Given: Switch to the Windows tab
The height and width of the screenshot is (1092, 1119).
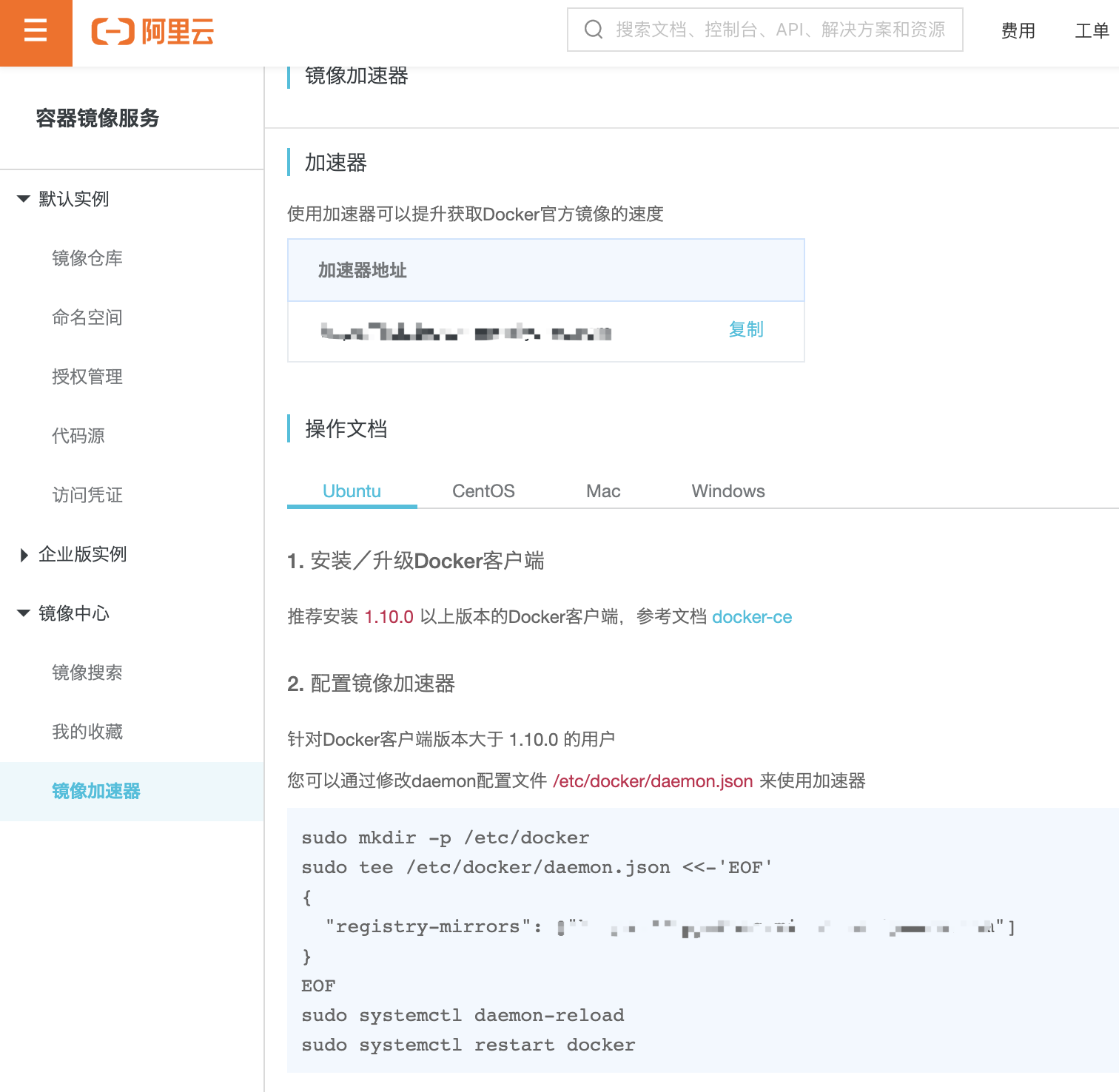Looking at the screenshot, I should (x=728, y=491).
